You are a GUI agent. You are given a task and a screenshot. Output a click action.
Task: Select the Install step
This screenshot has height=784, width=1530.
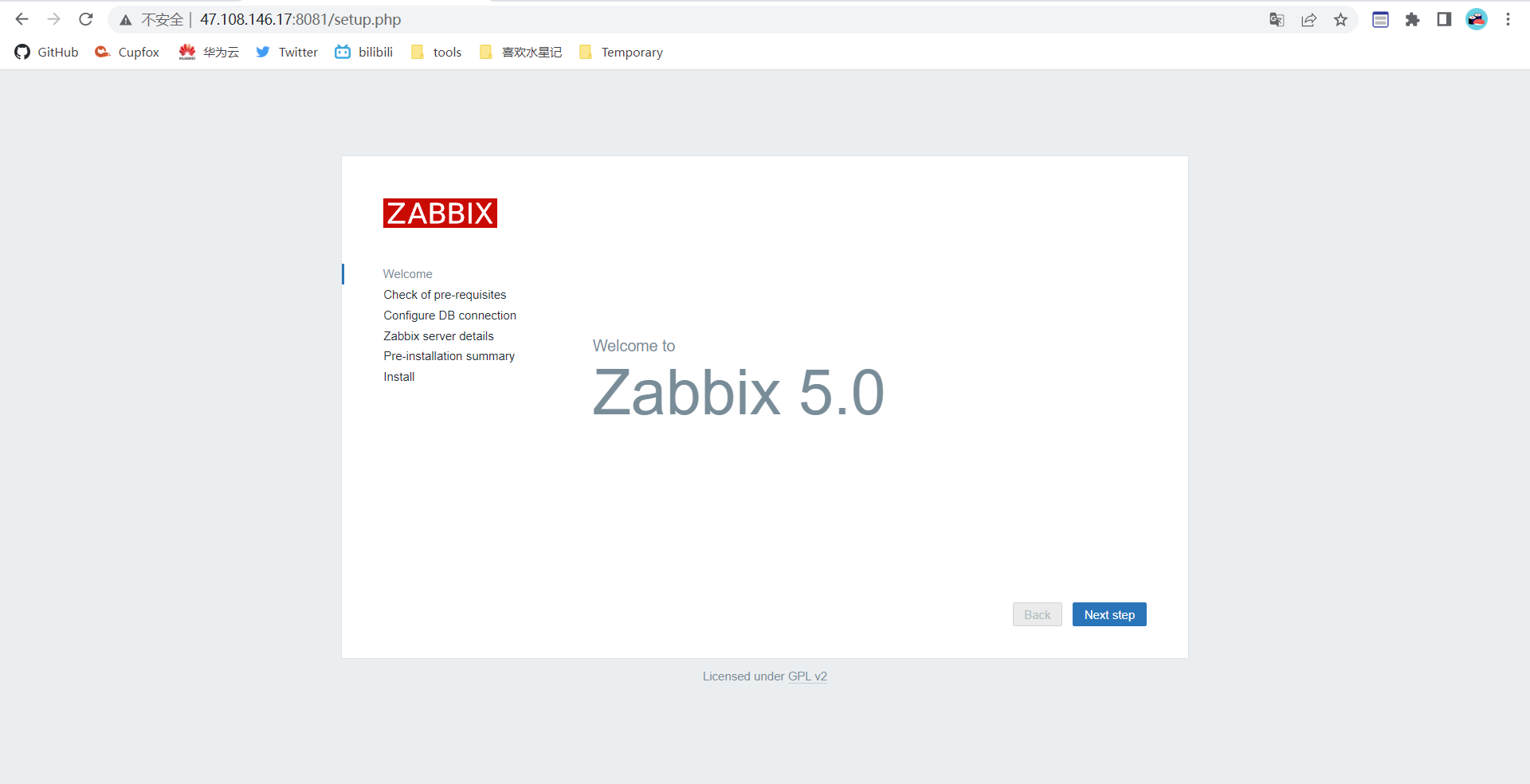point(398,377)
